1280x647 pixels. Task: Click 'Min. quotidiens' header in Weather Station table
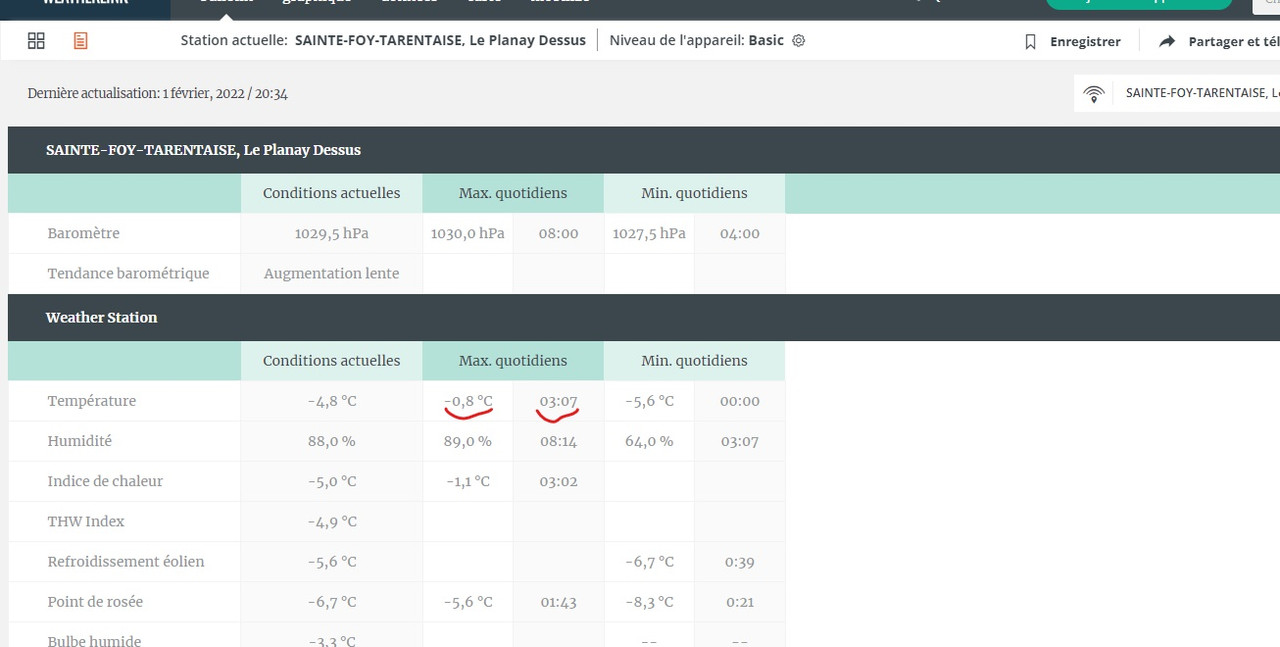tap(694, 361)
